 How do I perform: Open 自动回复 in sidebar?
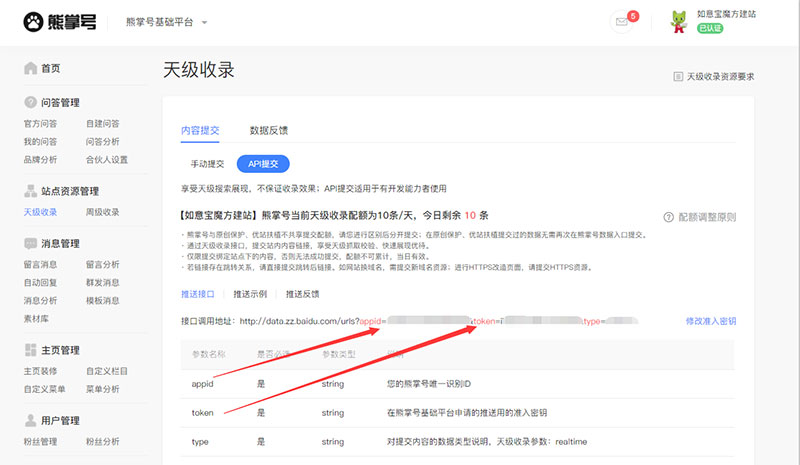pyautogui.click(x=40, y=282)
